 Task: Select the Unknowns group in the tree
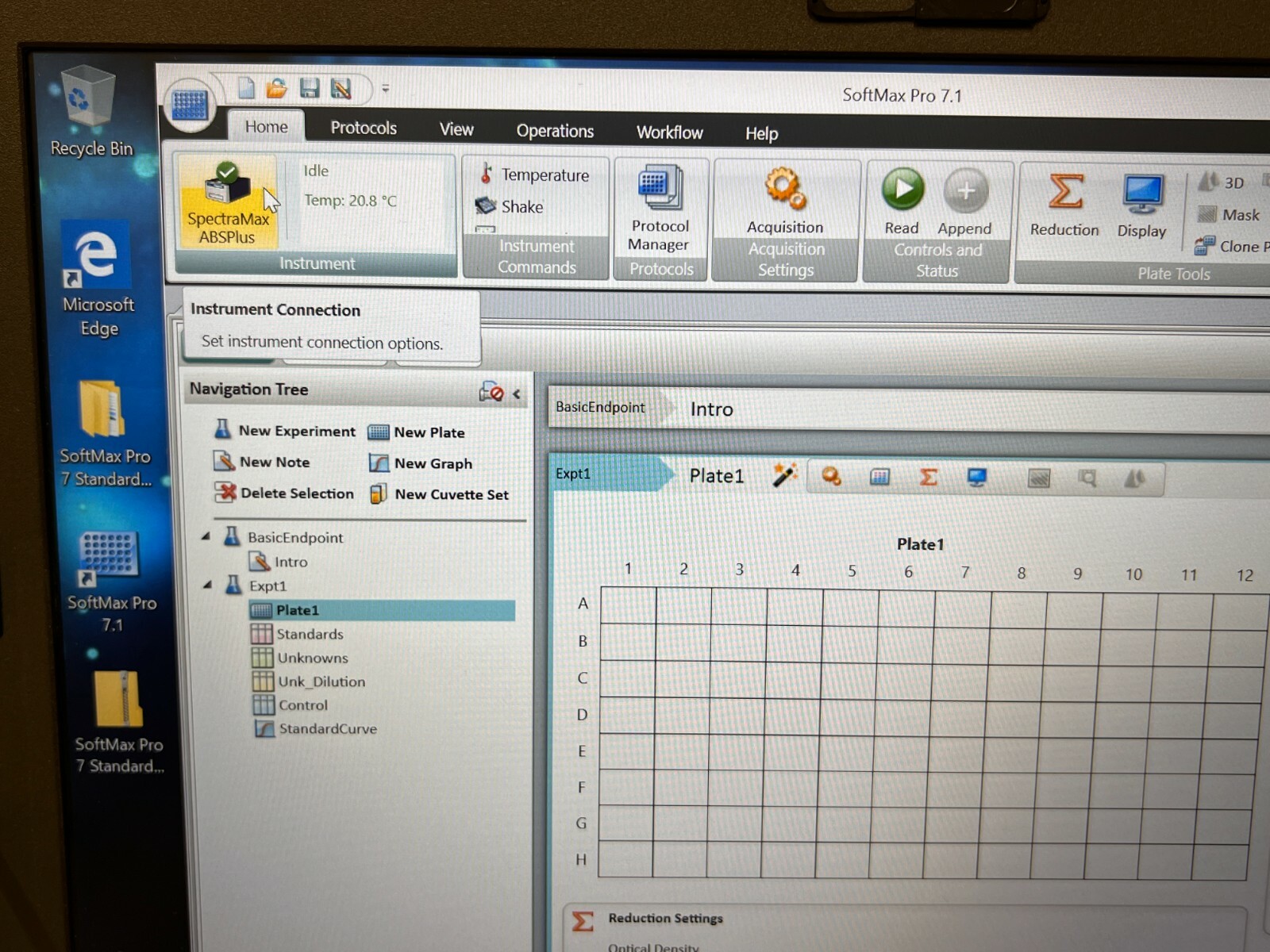(x=300, y=658)
